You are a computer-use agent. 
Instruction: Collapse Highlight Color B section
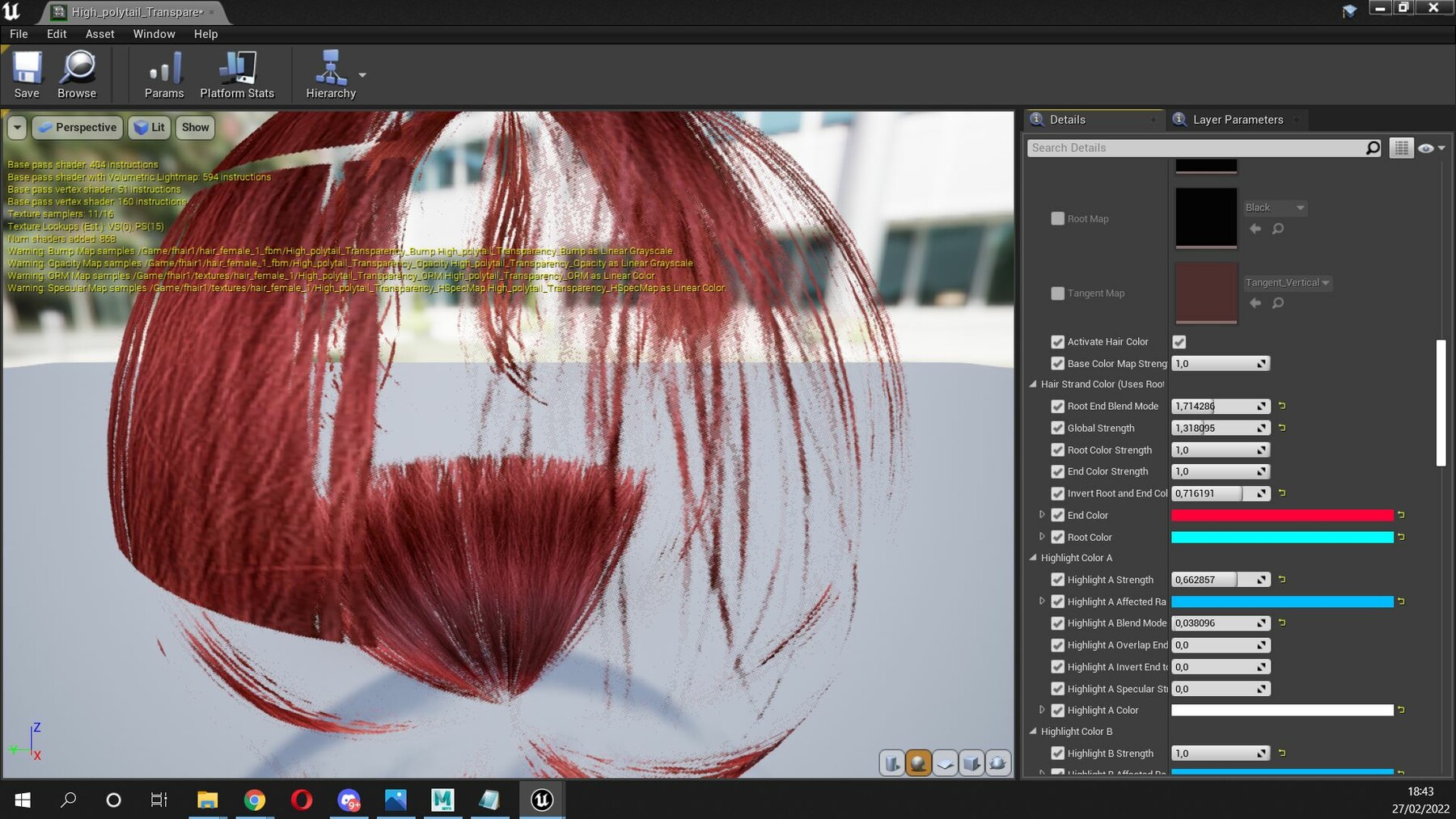coord(1033,732)
